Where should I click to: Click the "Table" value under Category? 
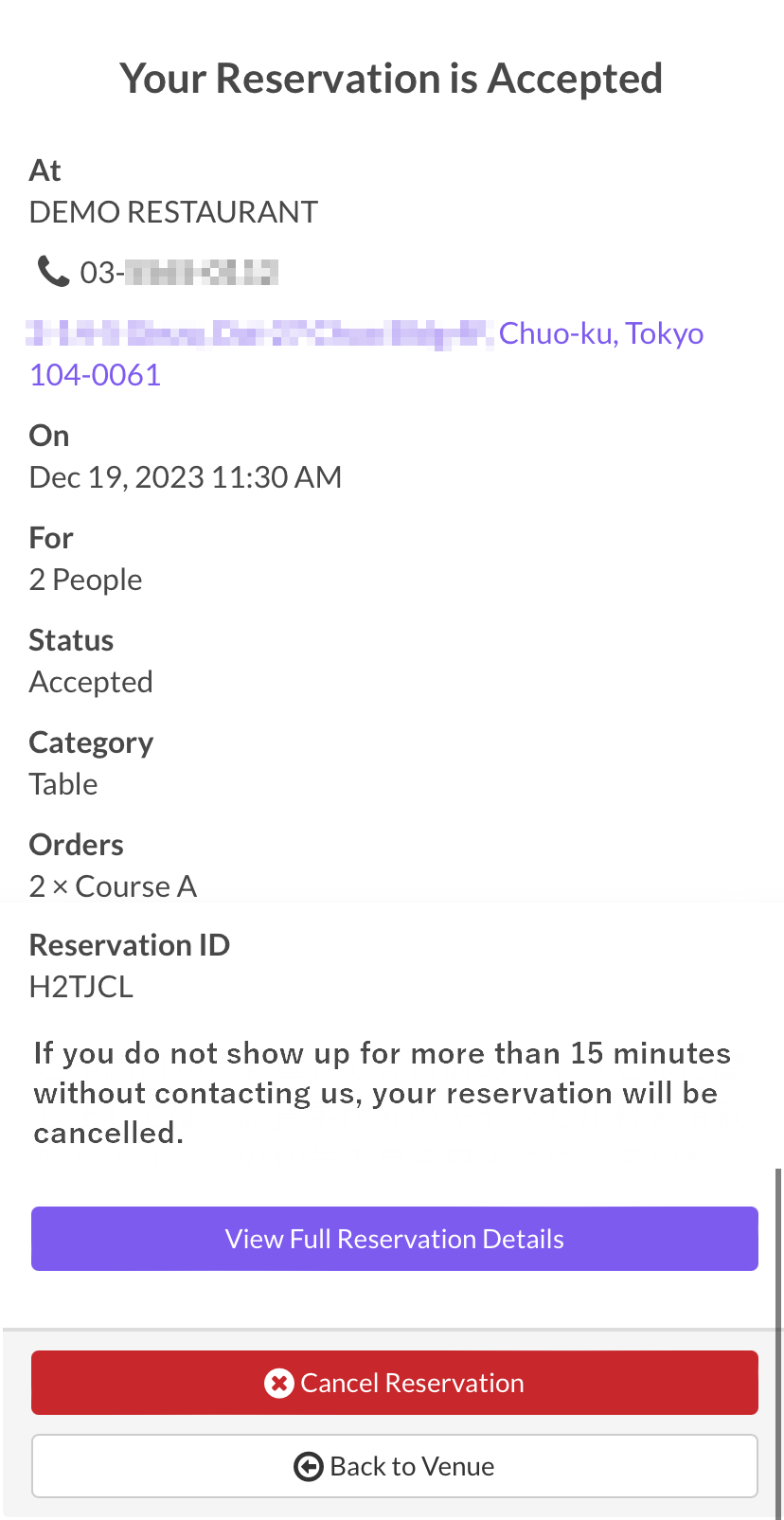point(63,784)
